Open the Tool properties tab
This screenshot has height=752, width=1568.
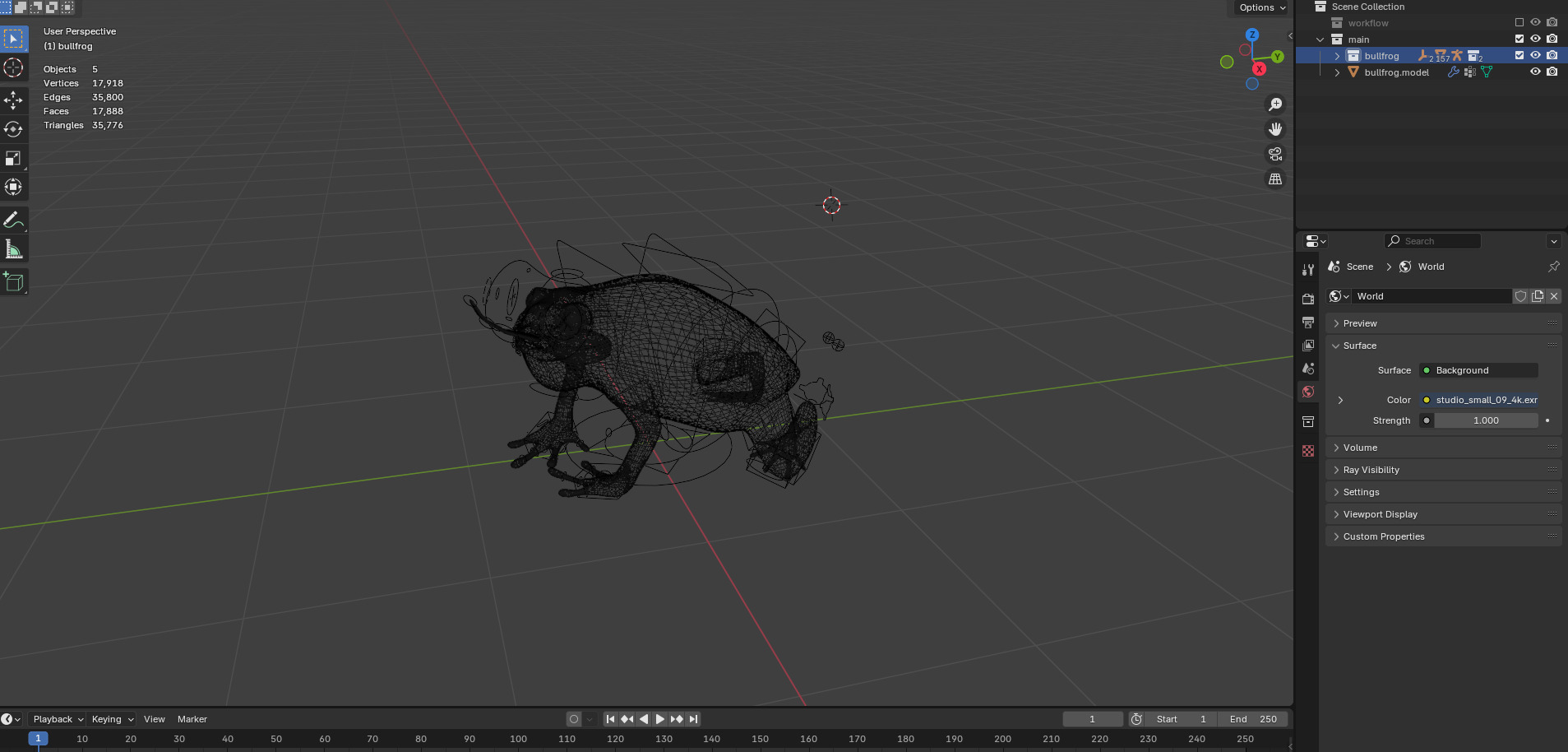(x=1308, y=270)
